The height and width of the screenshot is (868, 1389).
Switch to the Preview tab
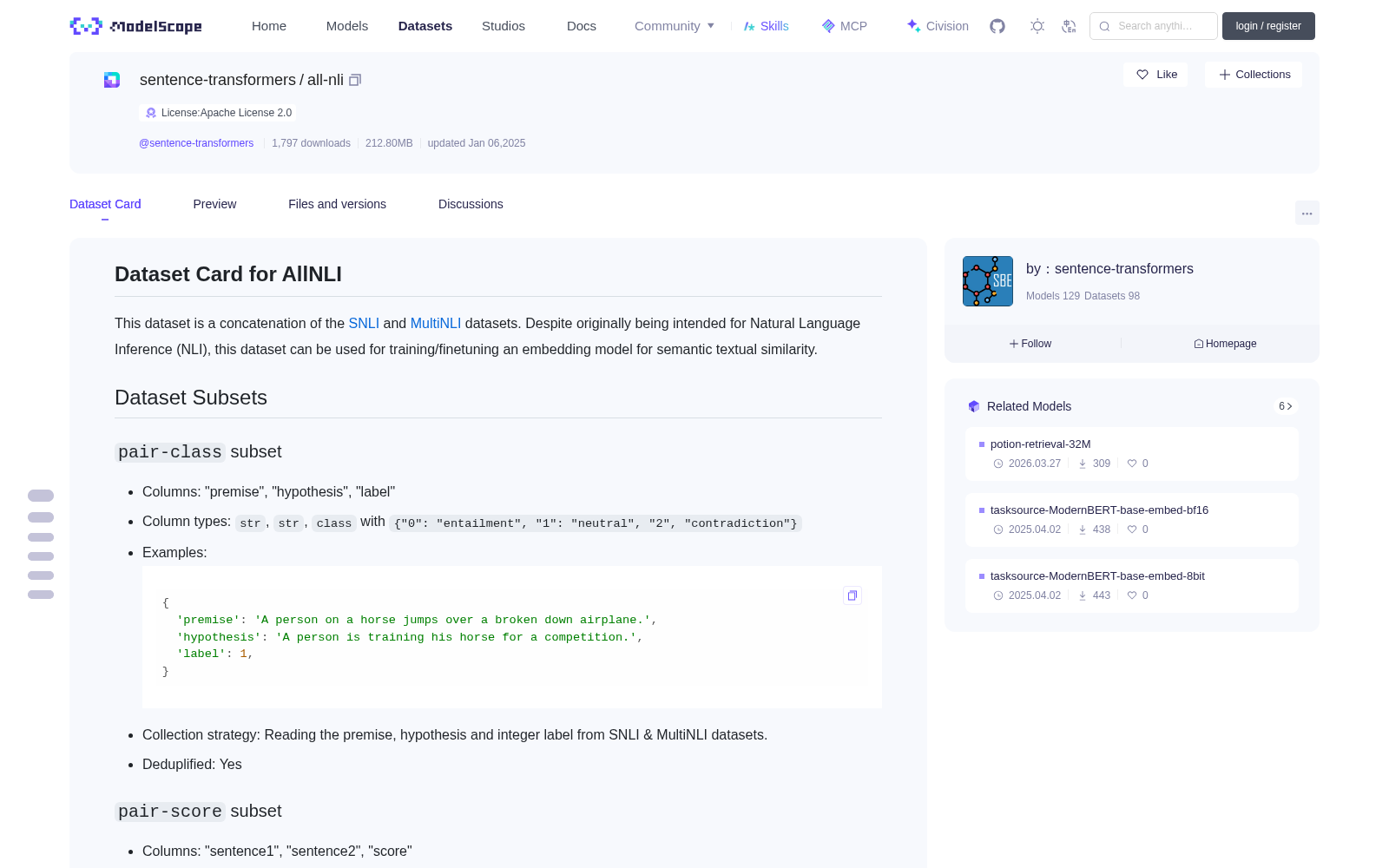coord(214,204)
